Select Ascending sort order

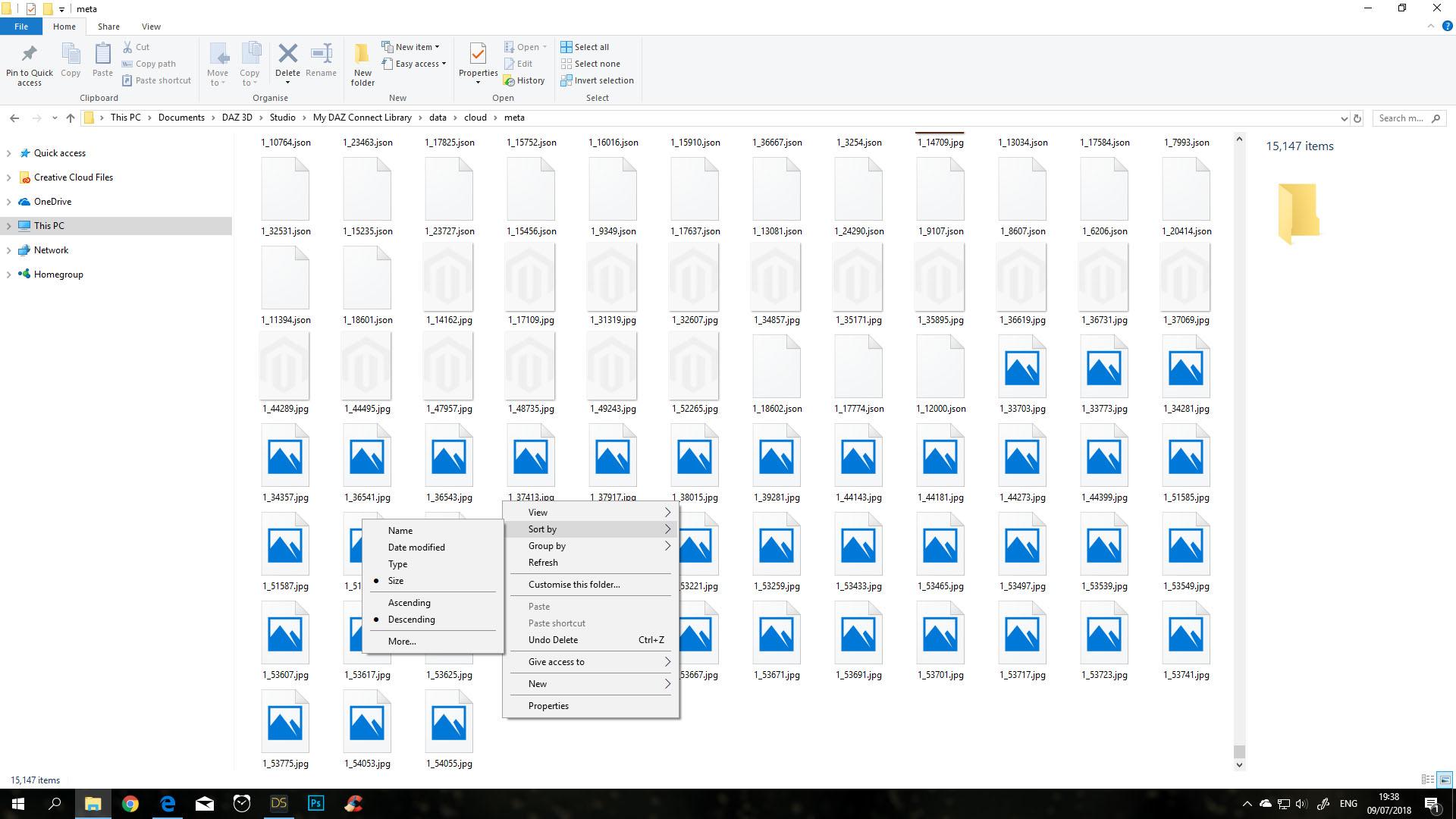409,603
